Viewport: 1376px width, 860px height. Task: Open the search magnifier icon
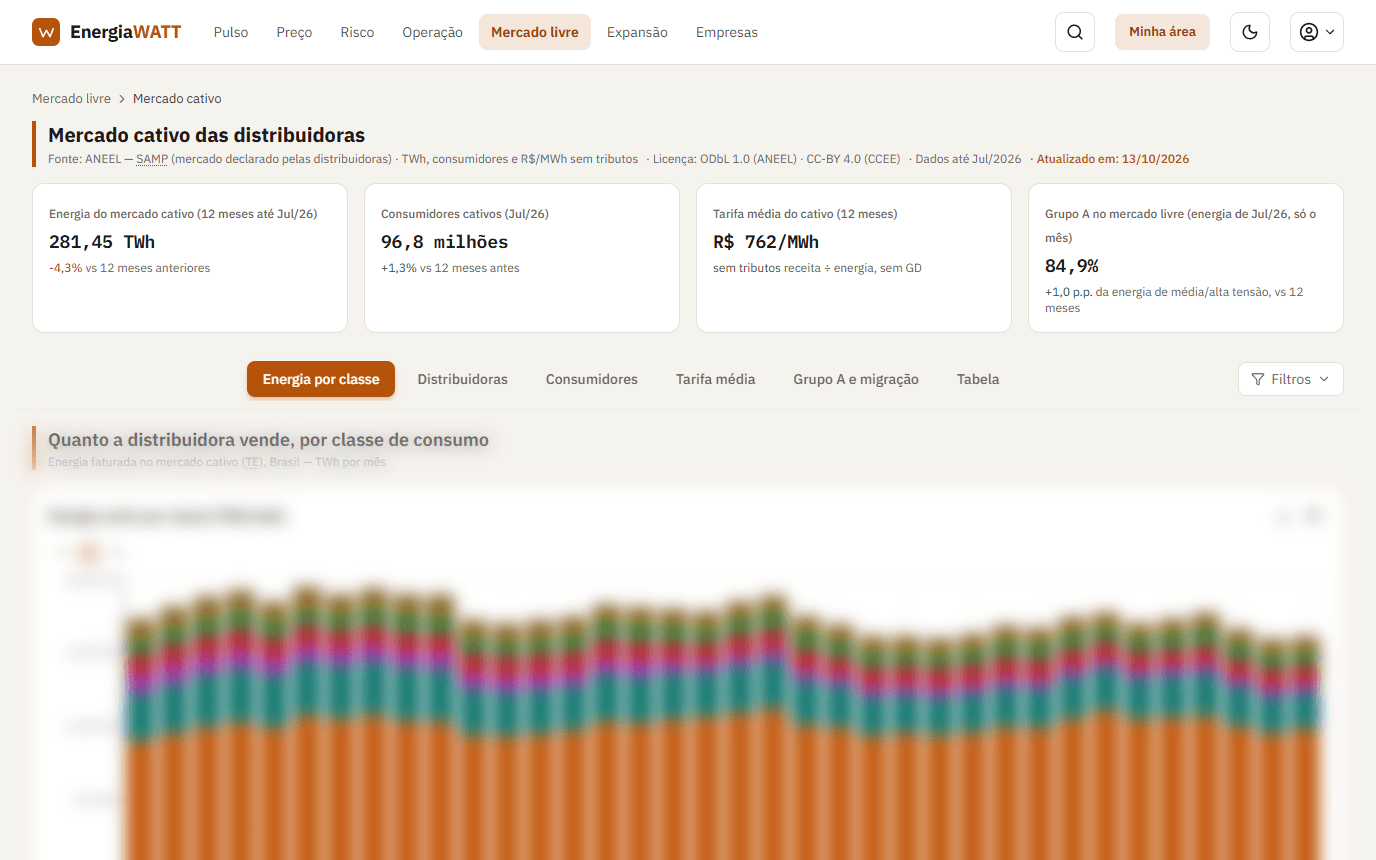1075,32
